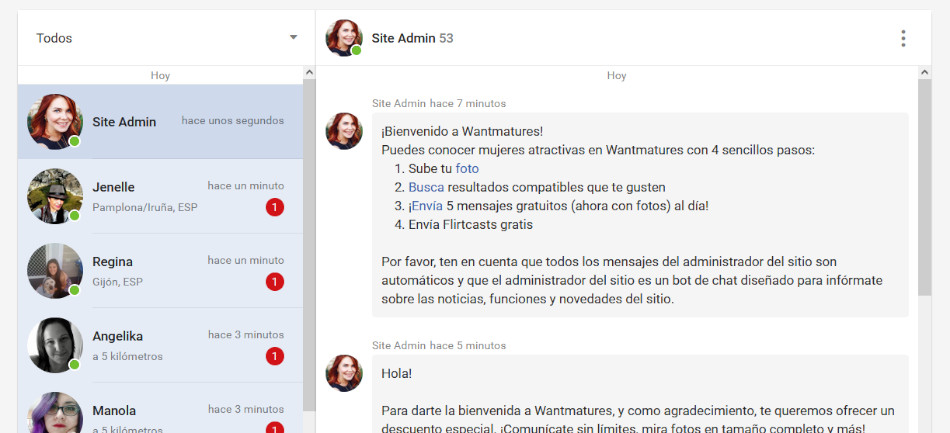The image size is (950, 433).
Task: Open conversation with Jenelle
Action: [161, 196]
